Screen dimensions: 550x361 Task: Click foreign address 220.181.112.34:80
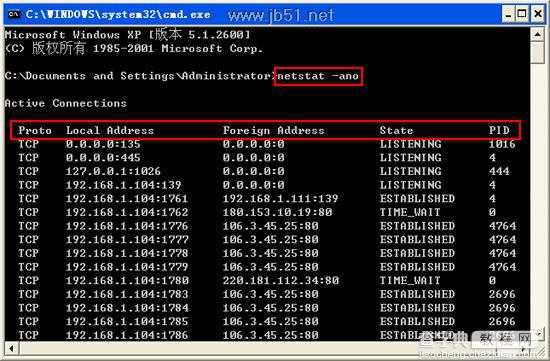[281, 281]
